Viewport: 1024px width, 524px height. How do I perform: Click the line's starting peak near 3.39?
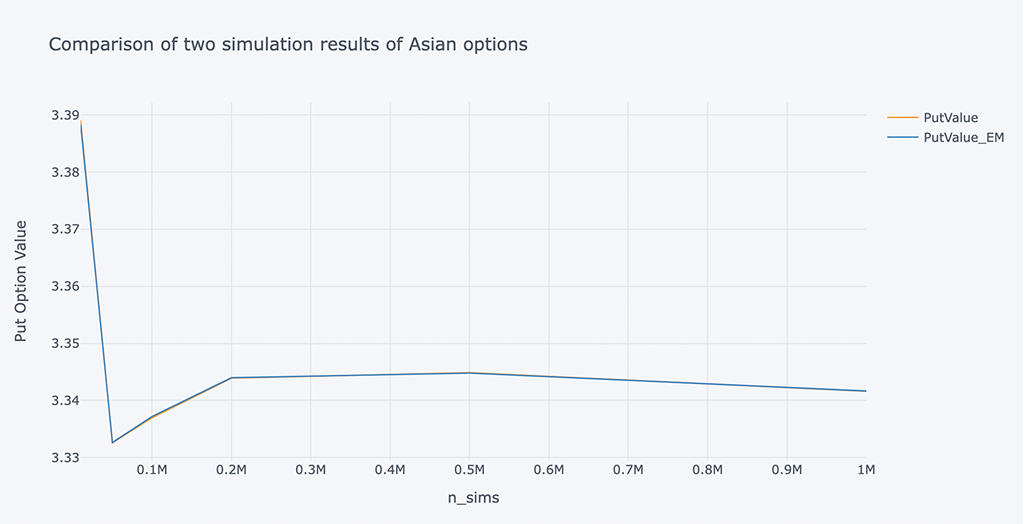pos(81,122)
